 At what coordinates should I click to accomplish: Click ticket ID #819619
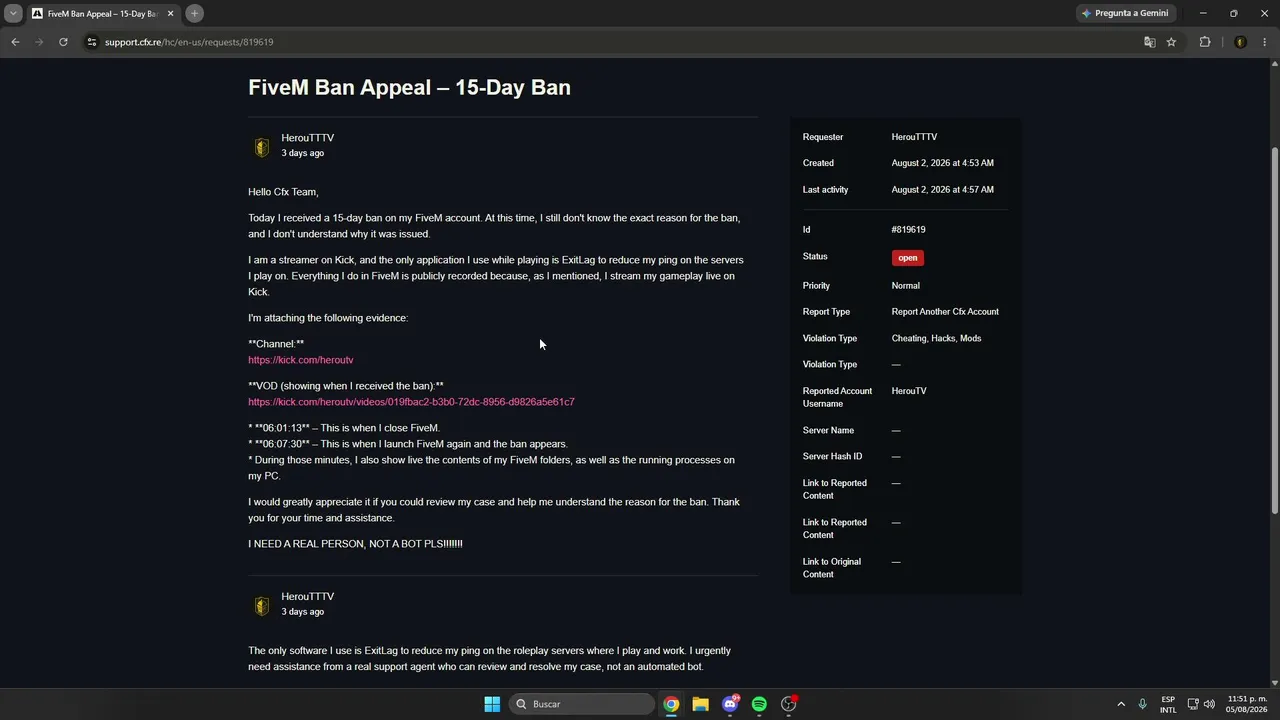tap(908, 230)
